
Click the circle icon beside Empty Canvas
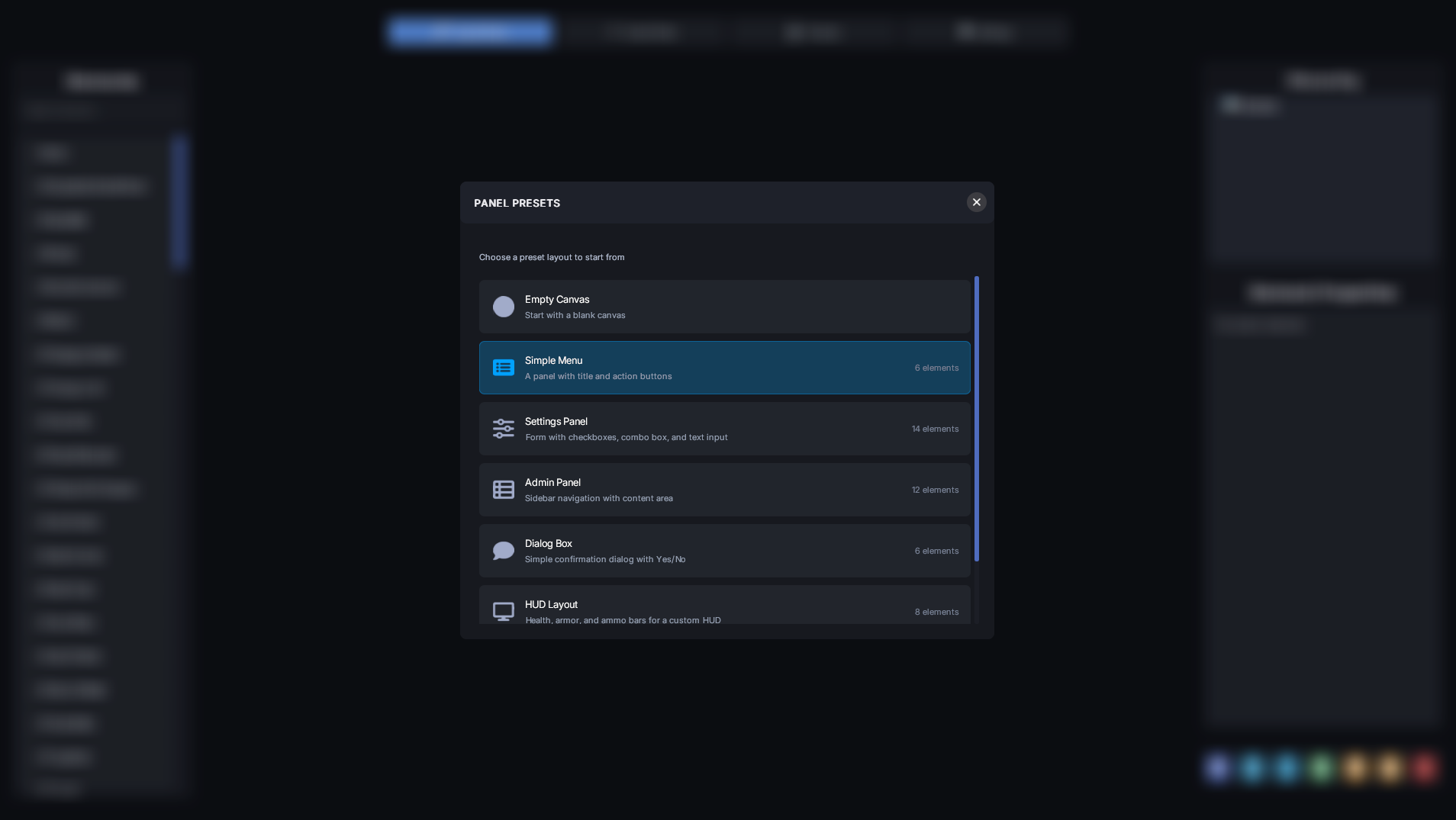[504, 306]
